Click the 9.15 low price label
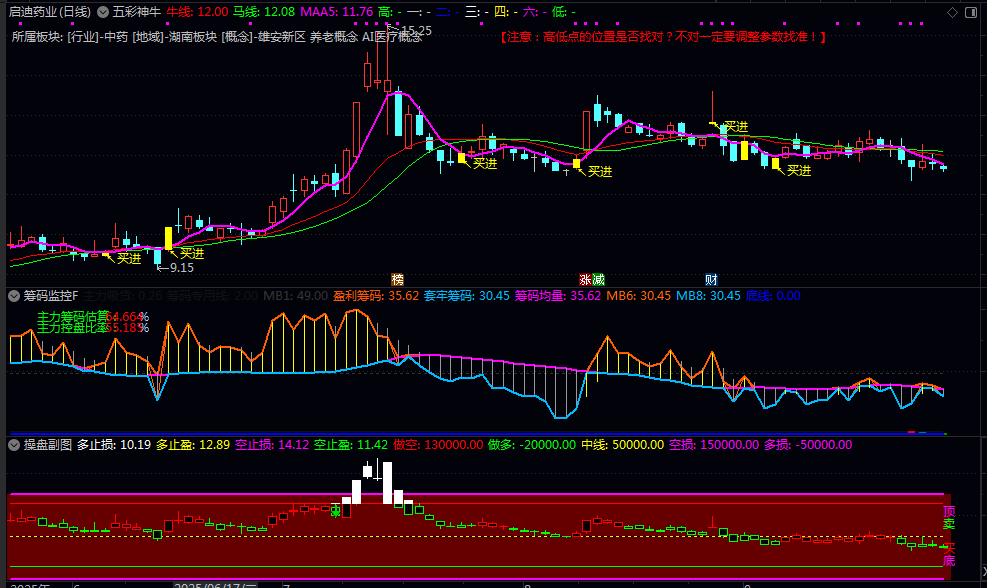This screenshot has height=588, width=987. (x=180, y=268)
